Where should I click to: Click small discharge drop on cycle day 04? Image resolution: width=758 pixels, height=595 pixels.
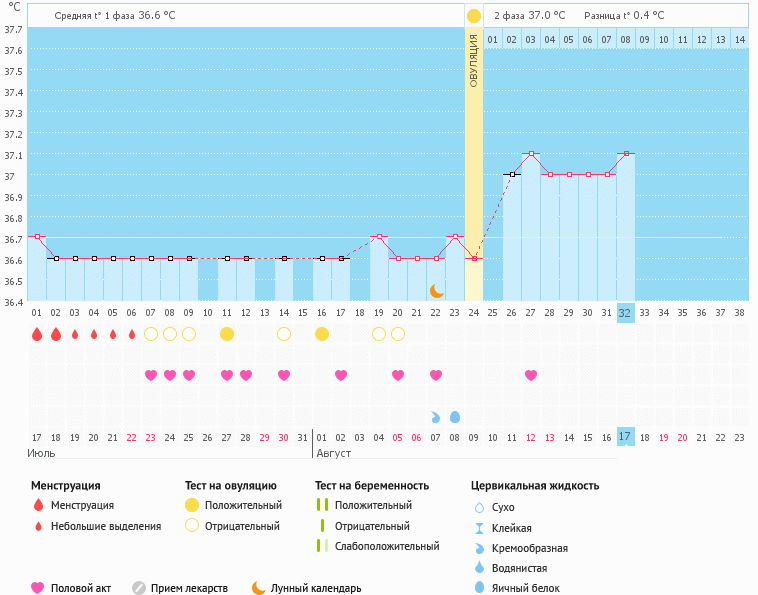coord(94,334)
